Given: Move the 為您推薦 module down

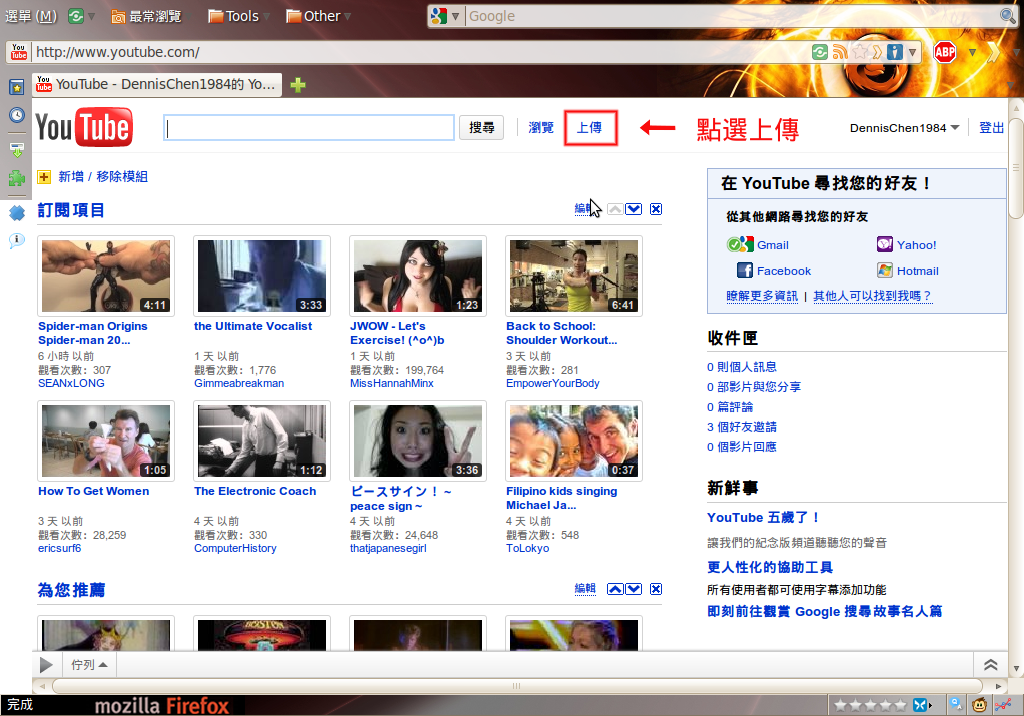Looking at the screenshot, I should [x=633, y=589].
